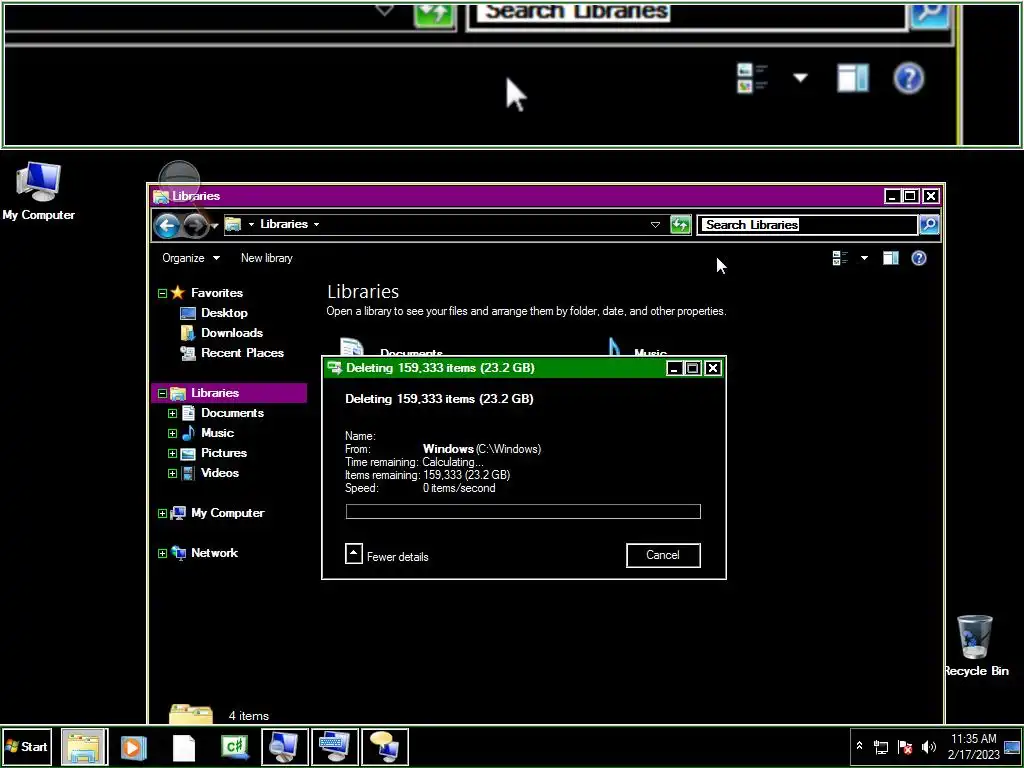Image resolution: width=1024 pixels, height=768 pixels.
Task: Toggle the preview pane icon
Action: tap(891, 259)
